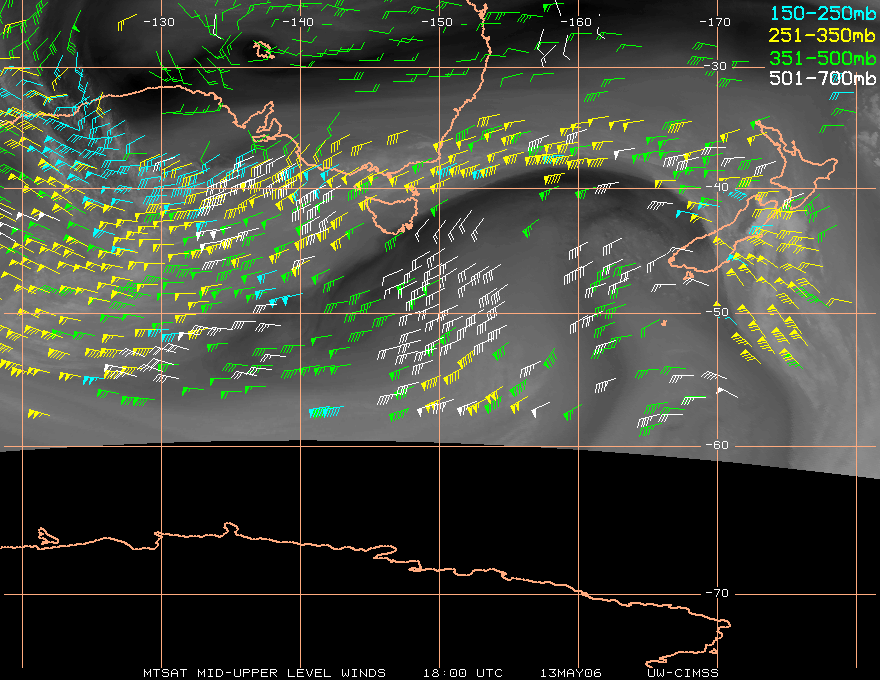Click the -70 latitude label
This screenshot has height=680, width=880.
[717, 593]
